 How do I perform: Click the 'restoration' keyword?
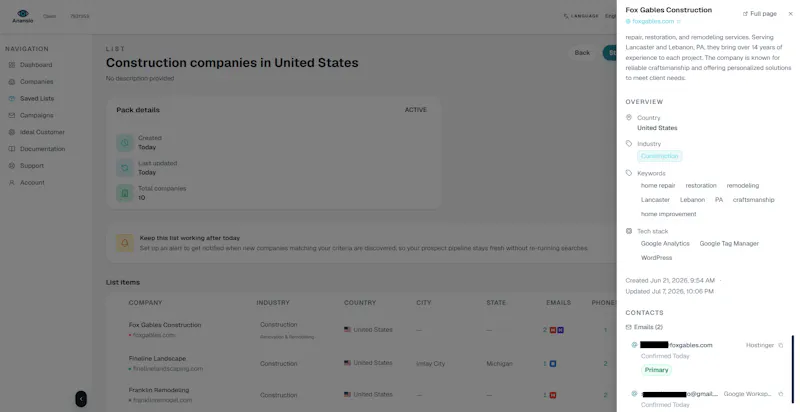(701, 186)
